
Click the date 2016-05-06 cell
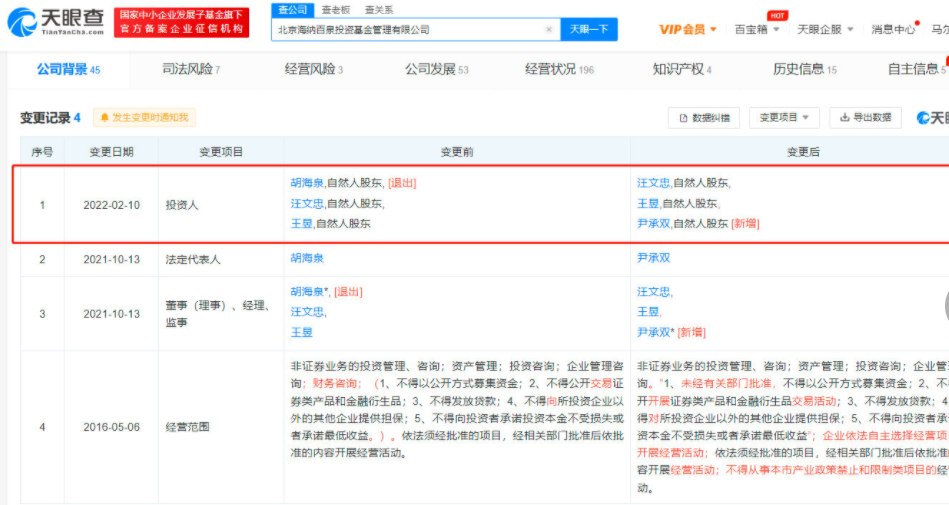click(111, 427)
